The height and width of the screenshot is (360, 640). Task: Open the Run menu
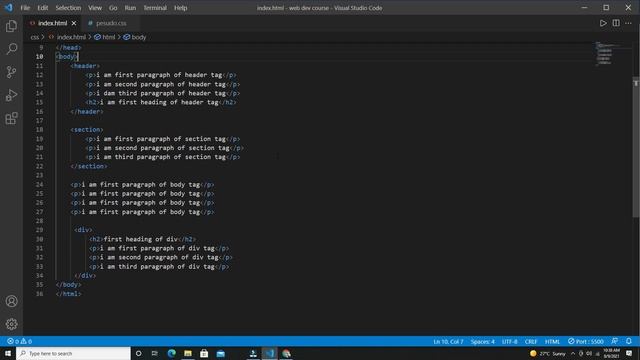point(130,8)
